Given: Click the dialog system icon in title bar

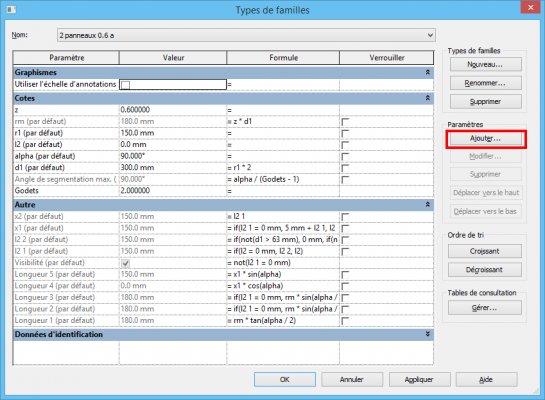Looking at the screenshot, I should [x=11, y=9].
